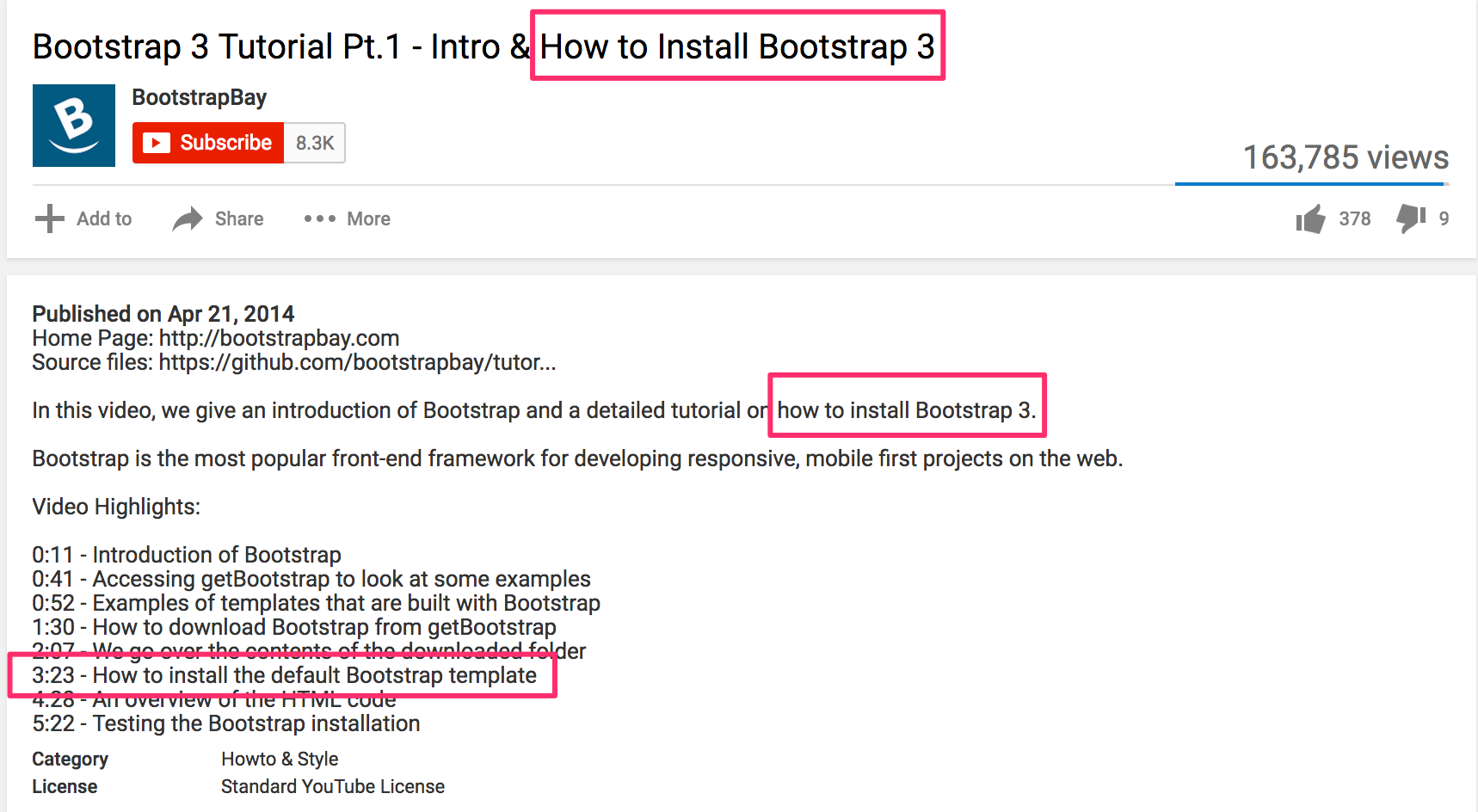The height and width of the screenshot is (812, 1478).
Task: Click Standard YouTube License text
Action: point(333,786)
